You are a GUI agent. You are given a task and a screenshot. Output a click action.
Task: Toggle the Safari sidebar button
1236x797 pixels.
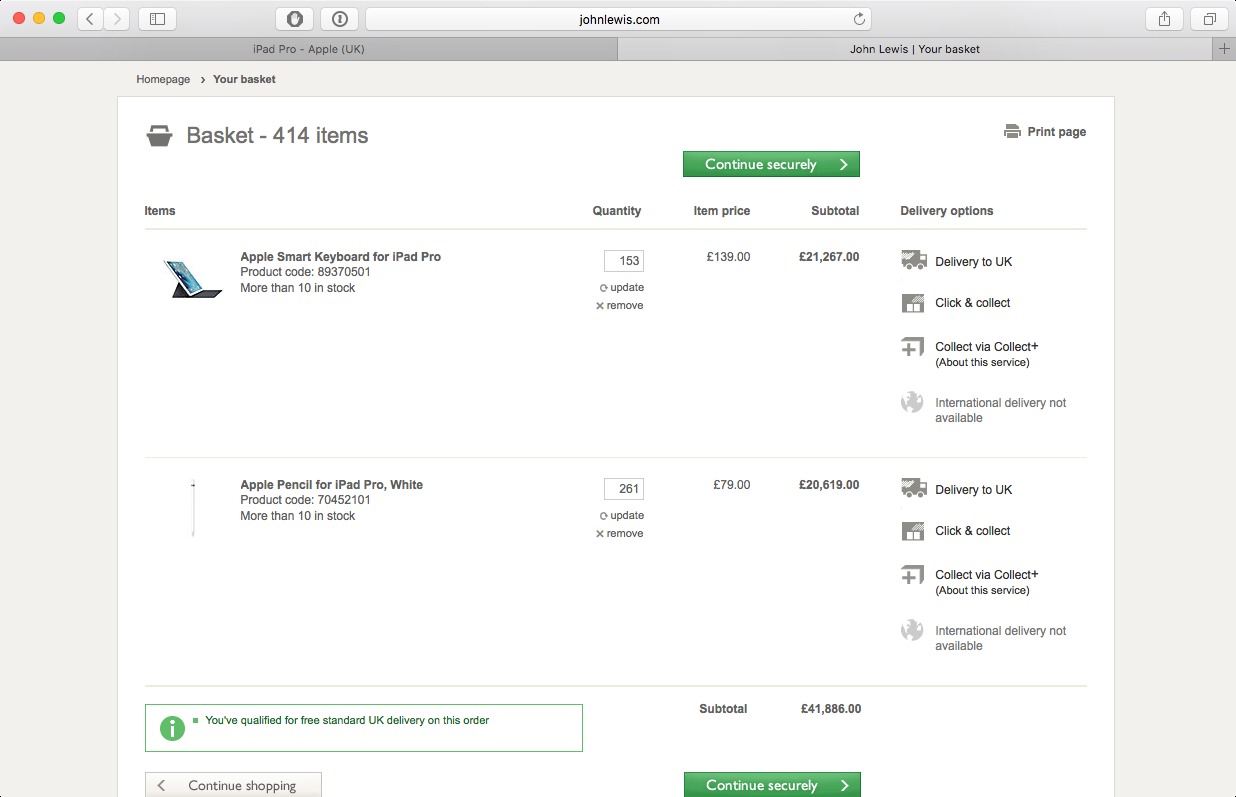157,19
